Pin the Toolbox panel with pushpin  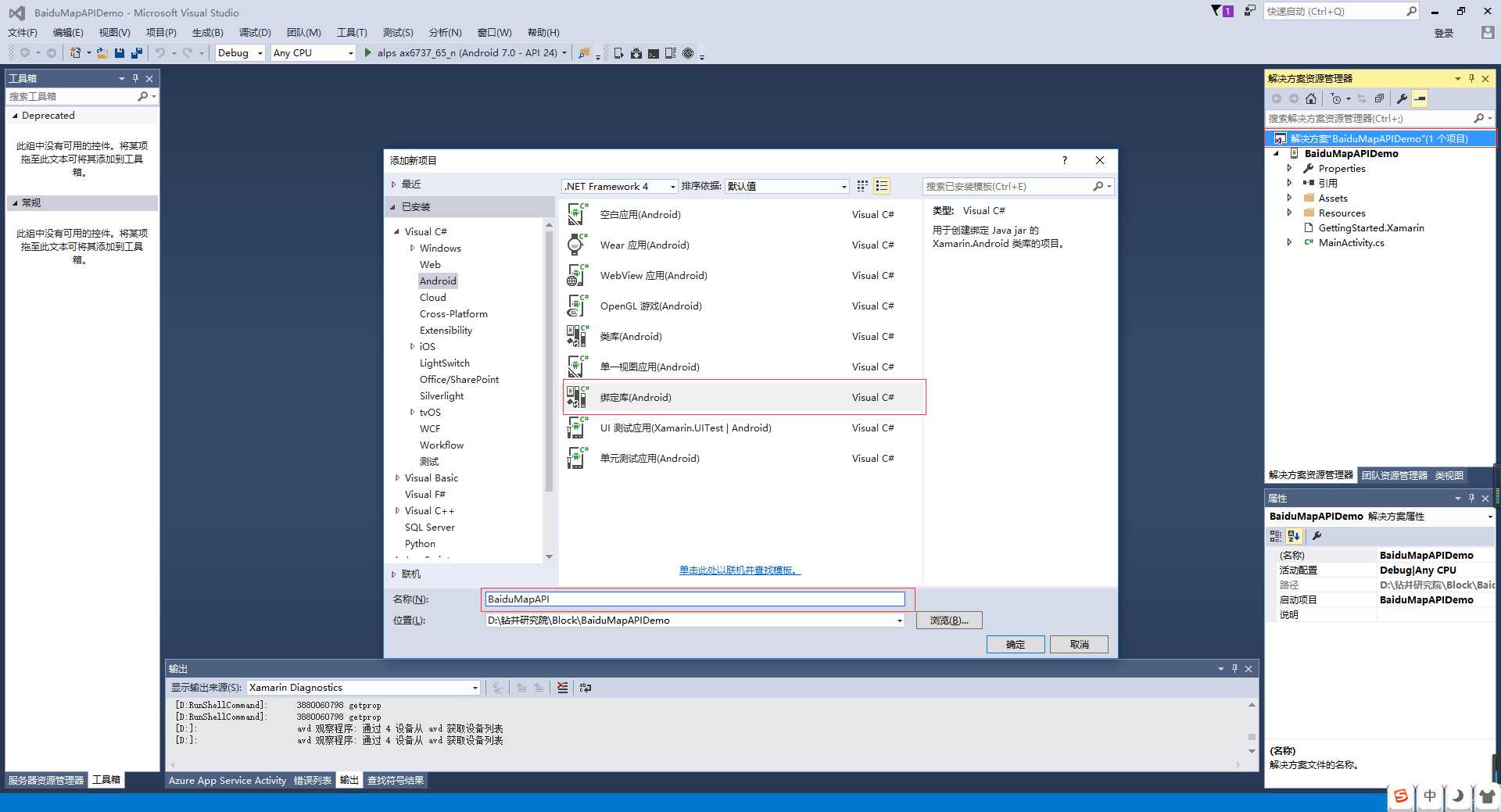click(135, 78)
